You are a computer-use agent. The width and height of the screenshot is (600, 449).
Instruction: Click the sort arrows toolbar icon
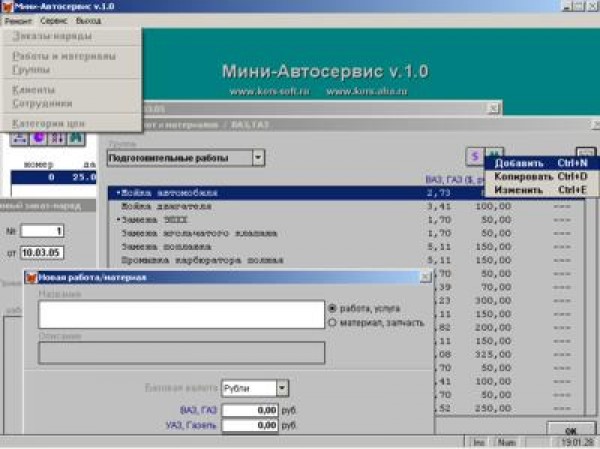pos(55,139)
